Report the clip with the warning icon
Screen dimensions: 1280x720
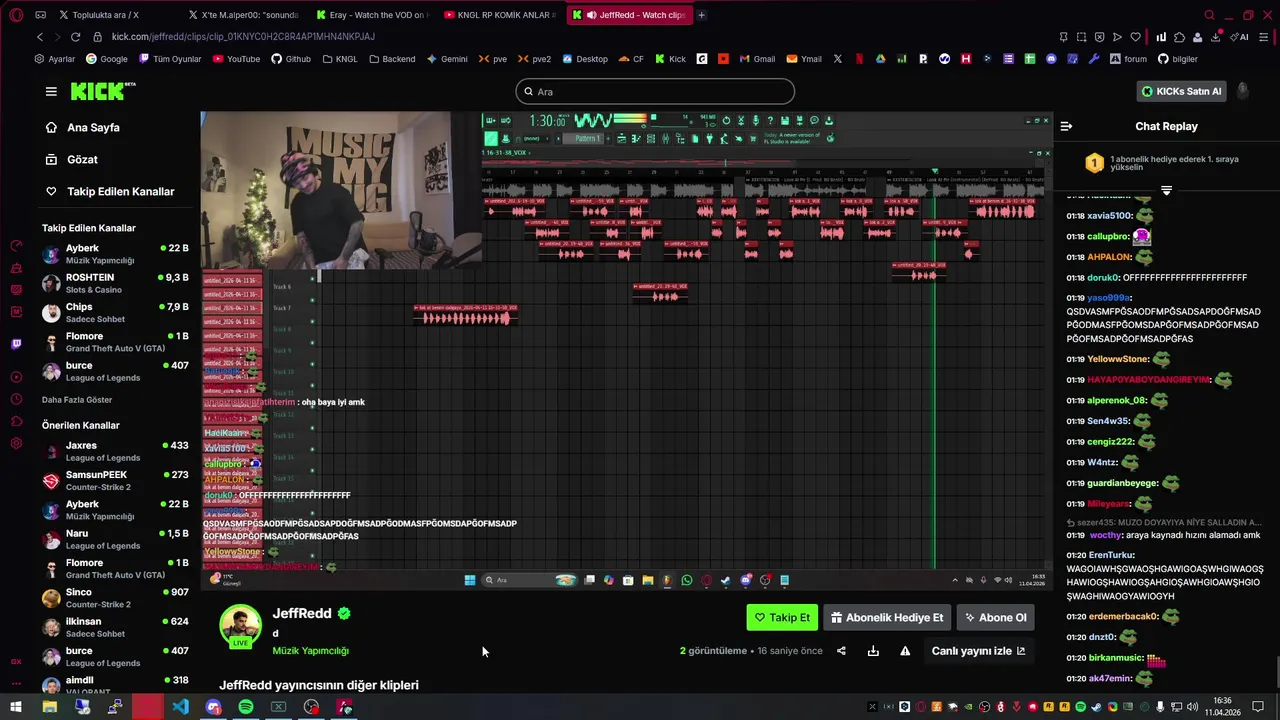[x=905, y=651]
